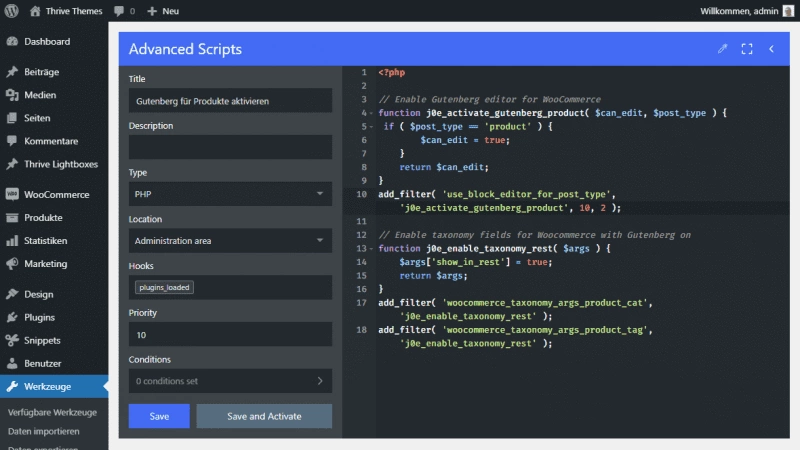Expand the 0 conditions set row
Viewport: 800px width, 450px height.
pos(230,381)
